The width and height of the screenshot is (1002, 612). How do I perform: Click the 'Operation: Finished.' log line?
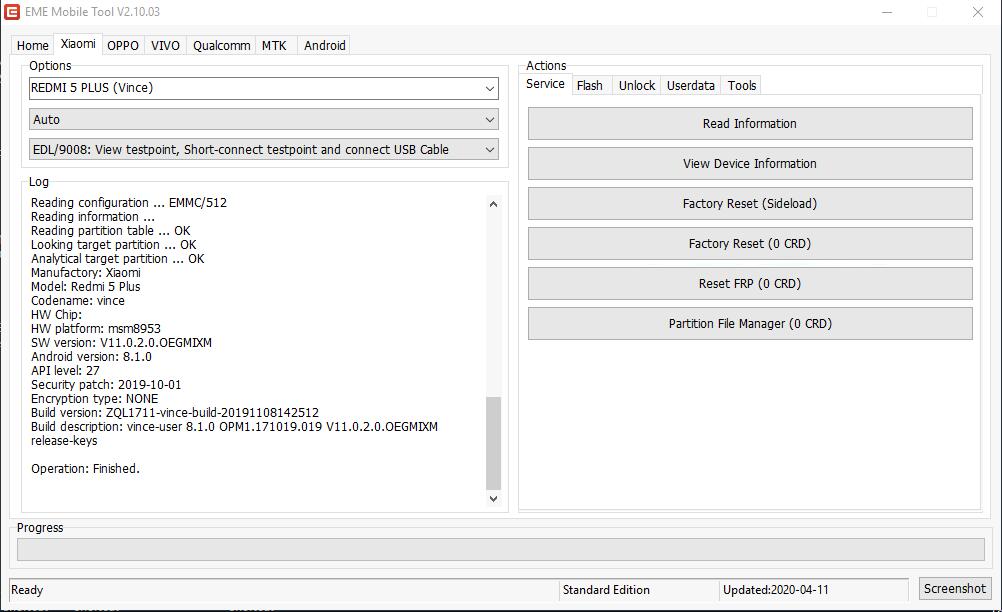[x=85, y=469]
